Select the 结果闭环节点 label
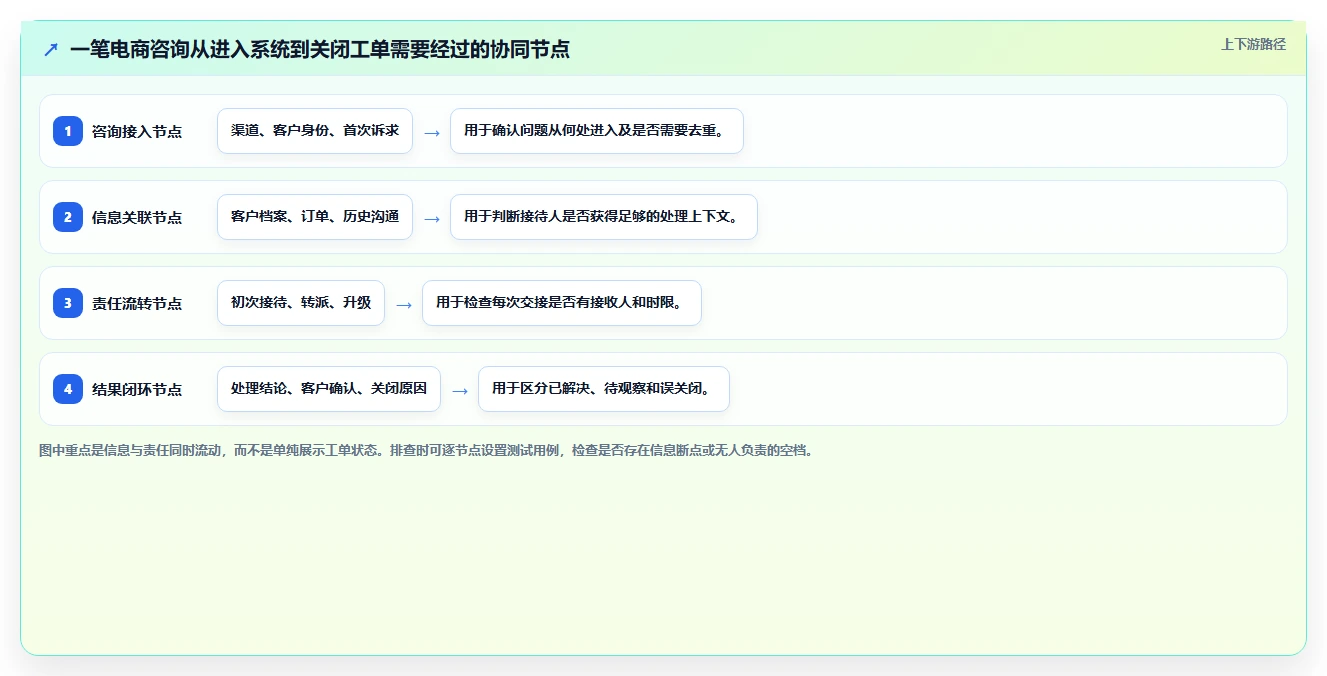This screenshot has height=676, width=1327. (137, 389)
